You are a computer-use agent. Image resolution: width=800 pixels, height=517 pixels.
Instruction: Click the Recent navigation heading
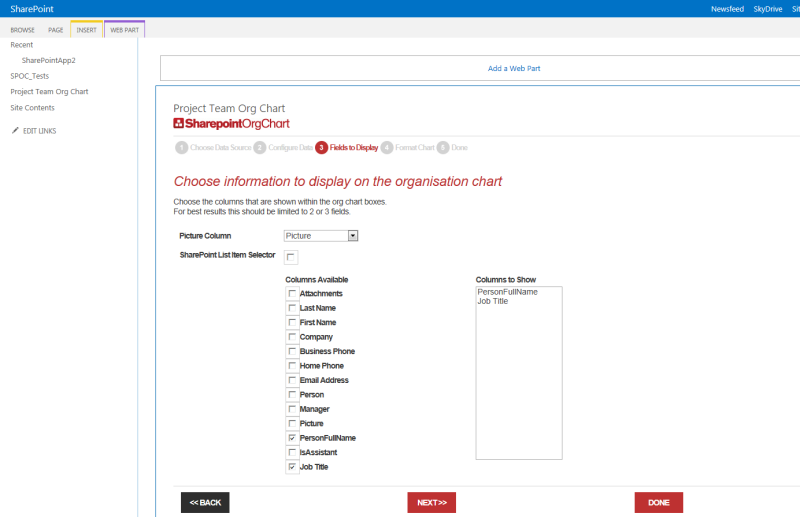click(x=21, y=45)
